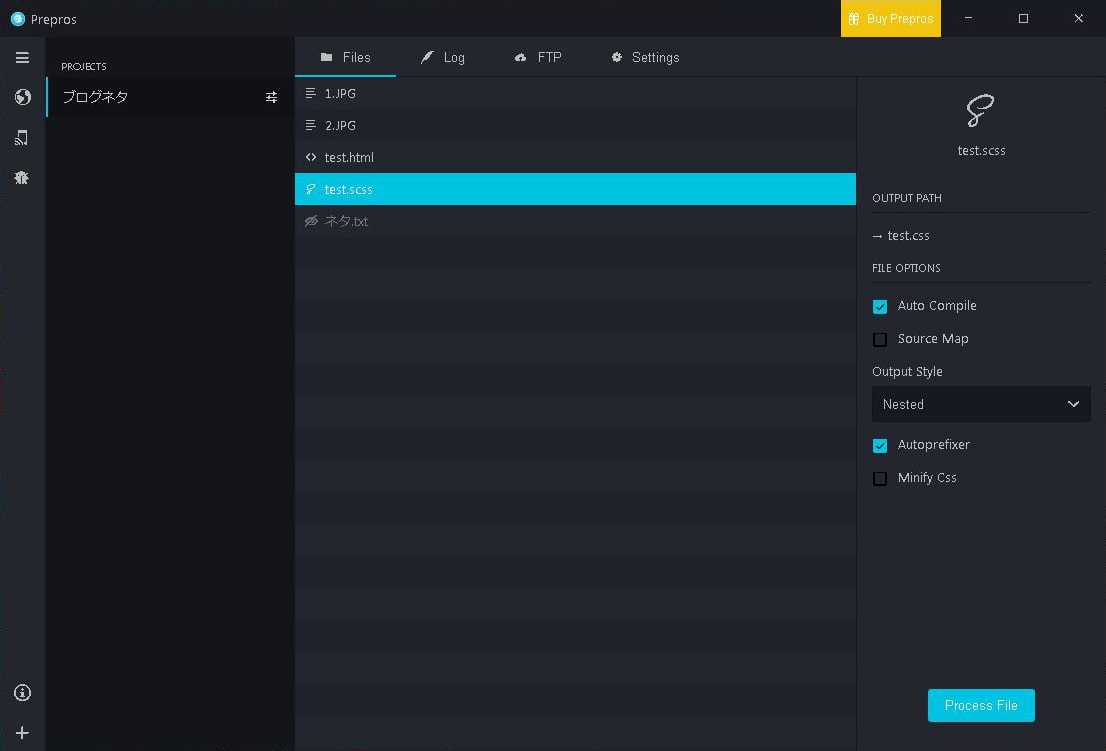The width and height of the screenshot is (1106, 751).
Task: Click the Process File button
Action: pyautogui.click(x=981, y=706)
